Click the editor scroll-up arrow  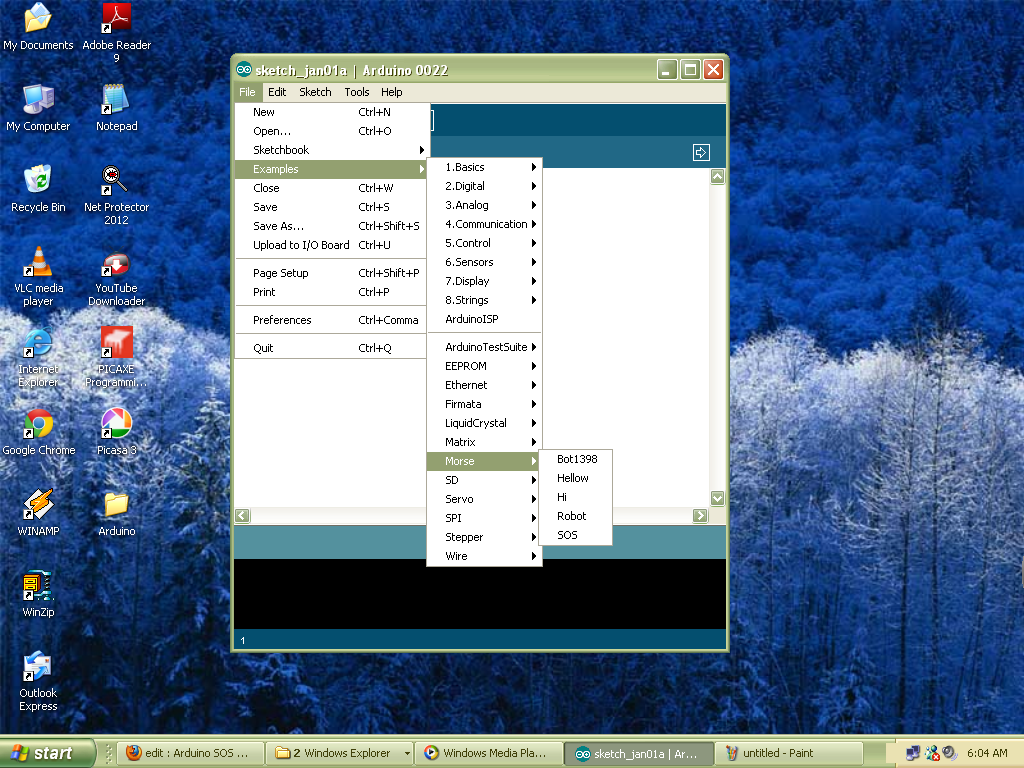[717, 176]
